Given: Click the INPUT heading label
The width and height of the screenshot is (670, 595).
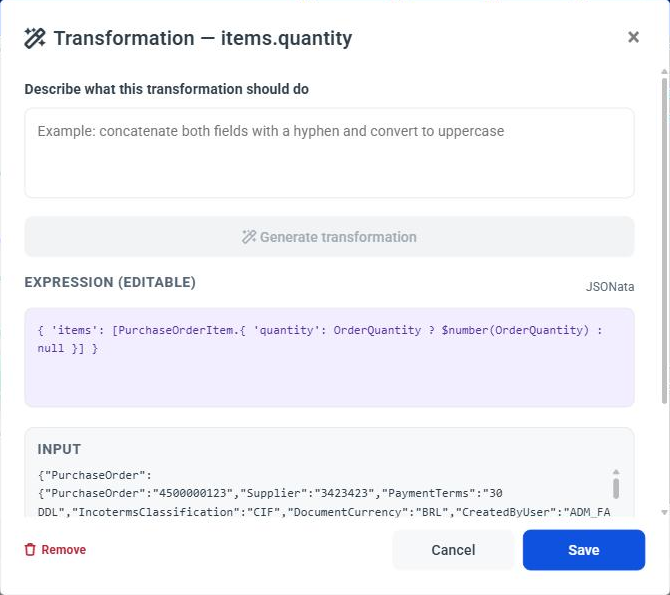Looking at the screenshot, I should pyautogui.click(x=59, y=449).
